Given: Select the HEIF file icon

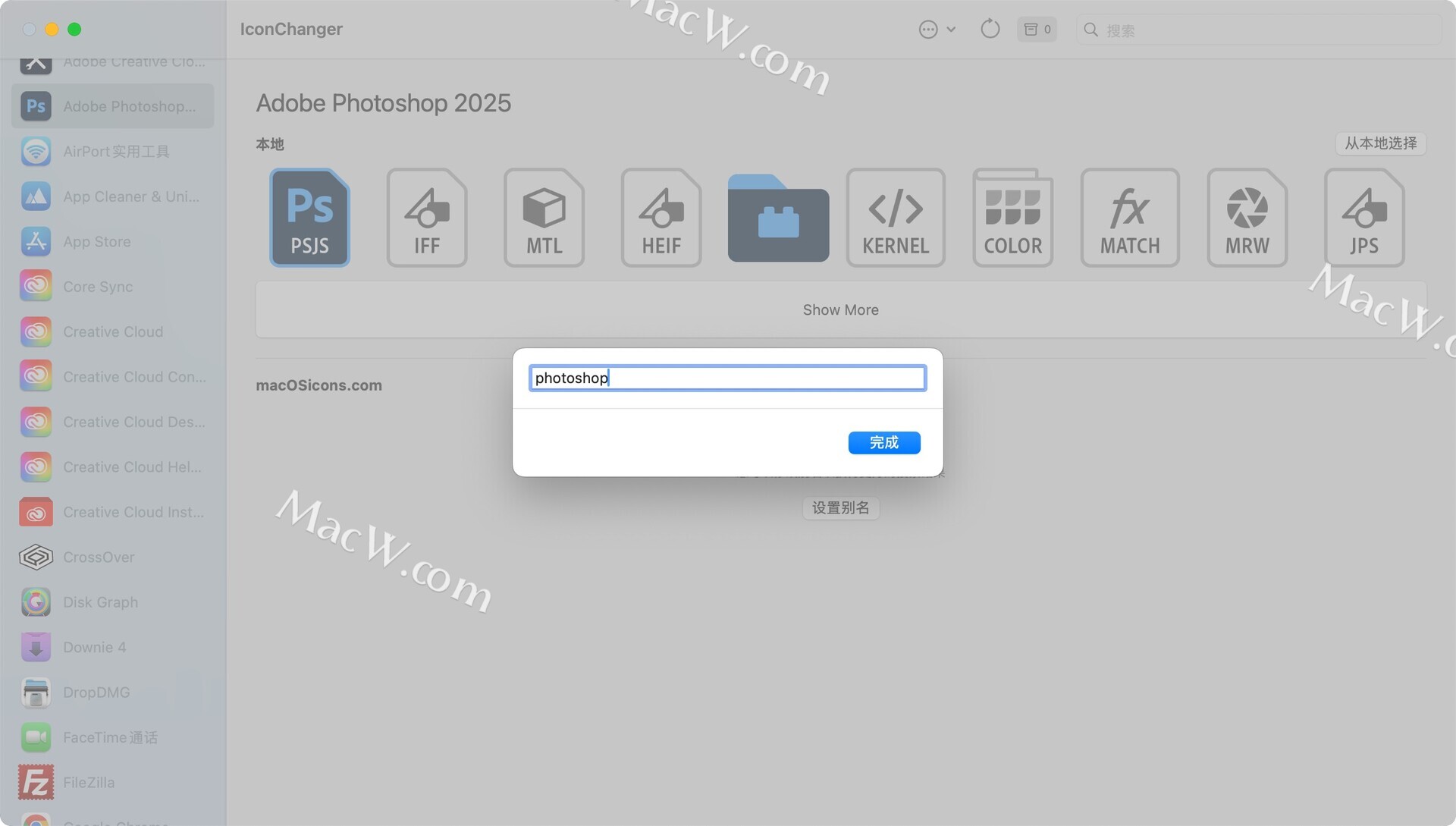Looking at the screenshot, I should [x=661, y=218].
